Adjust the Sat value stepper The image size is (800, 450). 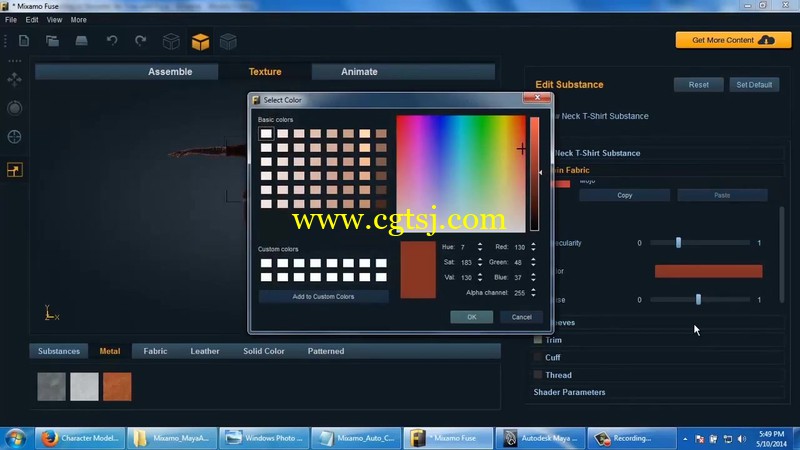click(480, 262)
